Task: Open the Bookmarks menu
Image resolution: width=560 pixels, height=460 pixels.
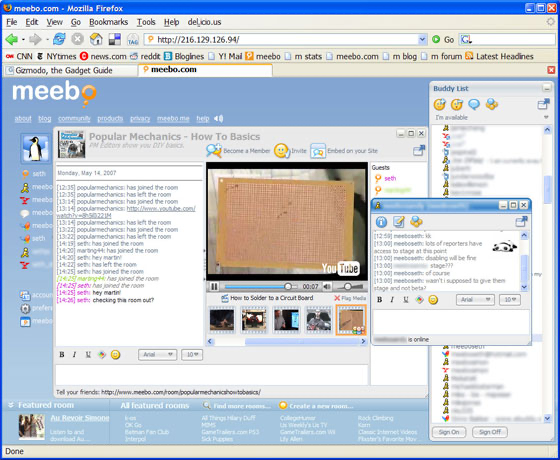Action: 109,22
